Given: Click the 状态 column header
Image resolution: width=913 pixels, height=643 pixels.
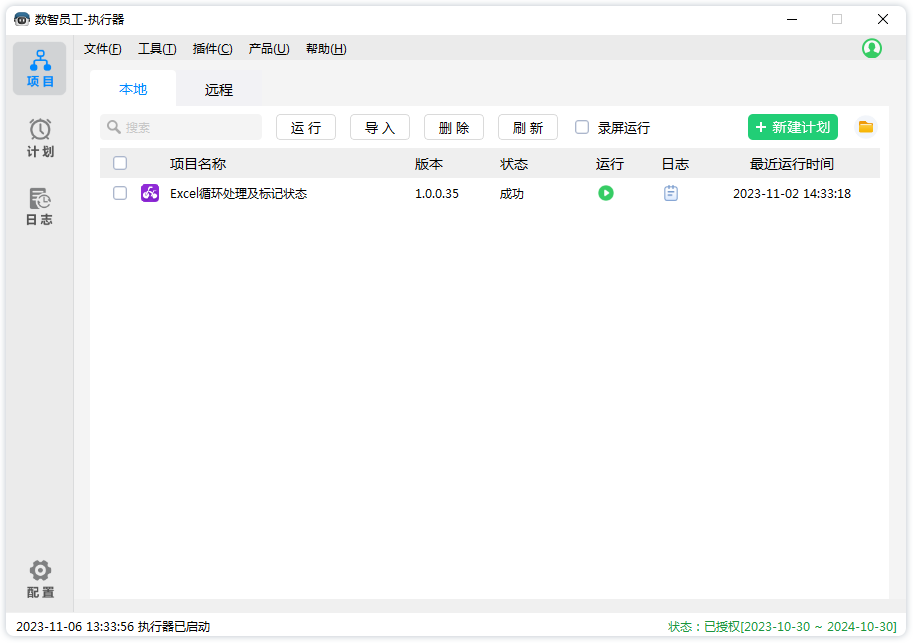Looking at the screenshot, I should (x=514, y=164).
